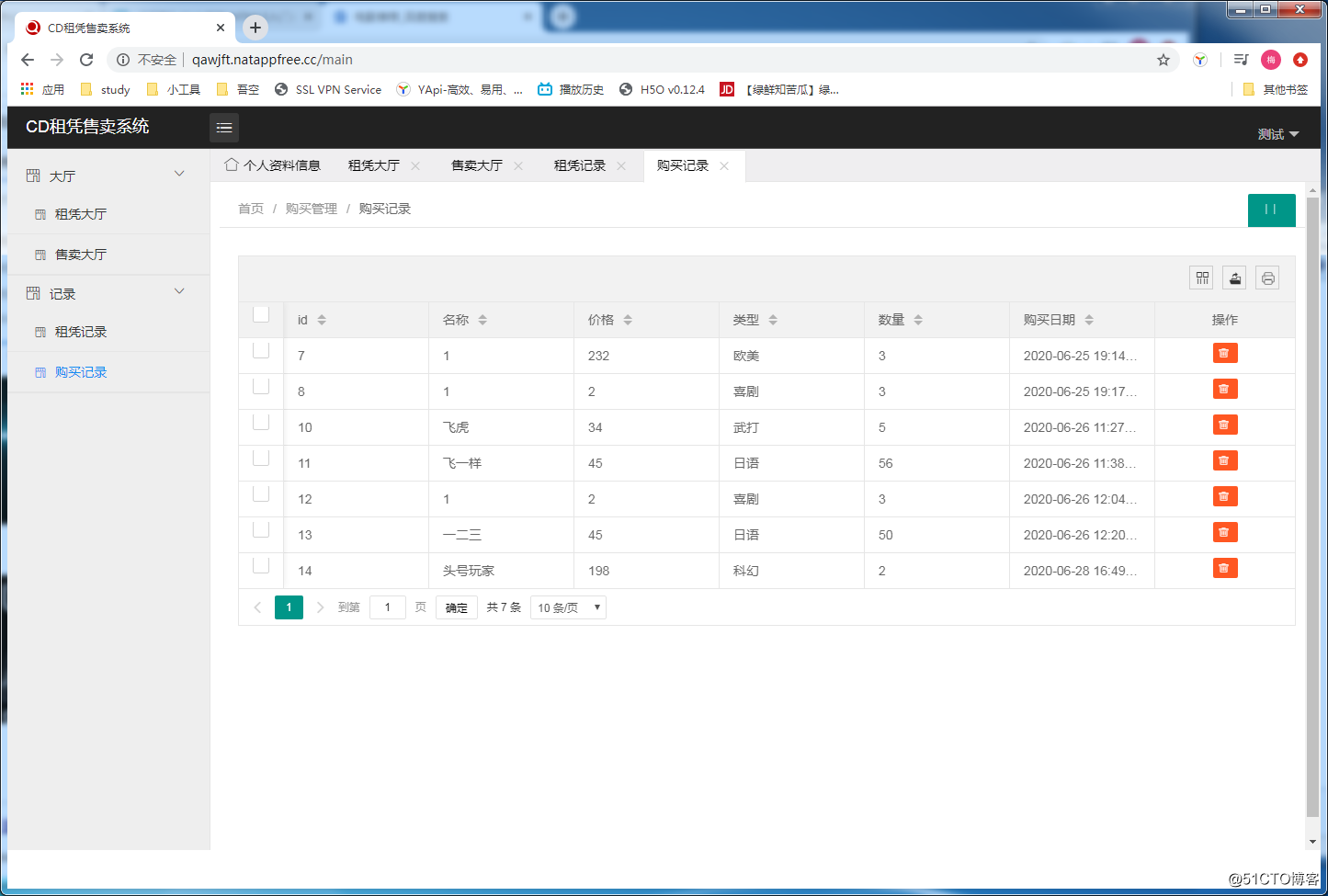Click the export table icon
The width and height of the screenshot is (1328, 896).
point(1235,278)
